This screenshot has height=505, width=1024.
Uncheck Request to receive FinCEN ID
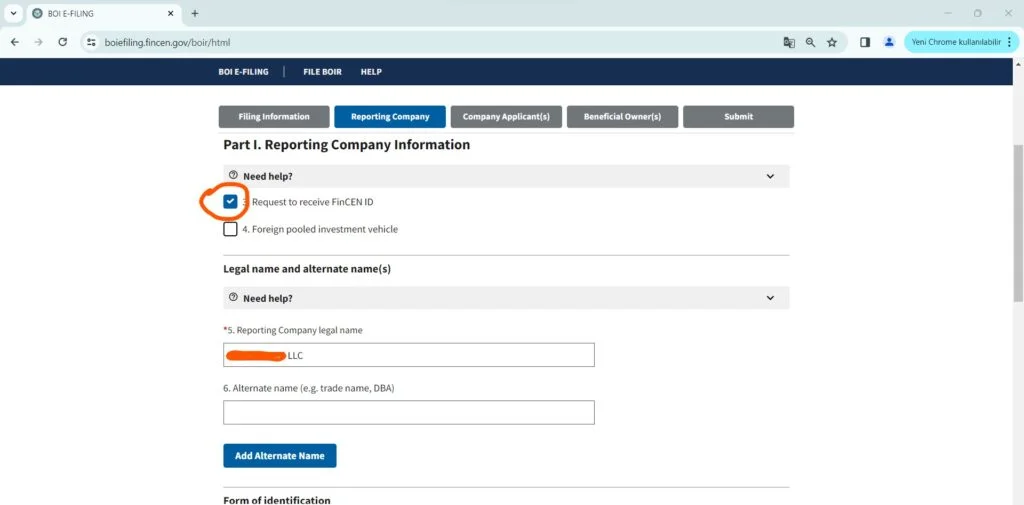pyautogui.click(x=231, y=202)
